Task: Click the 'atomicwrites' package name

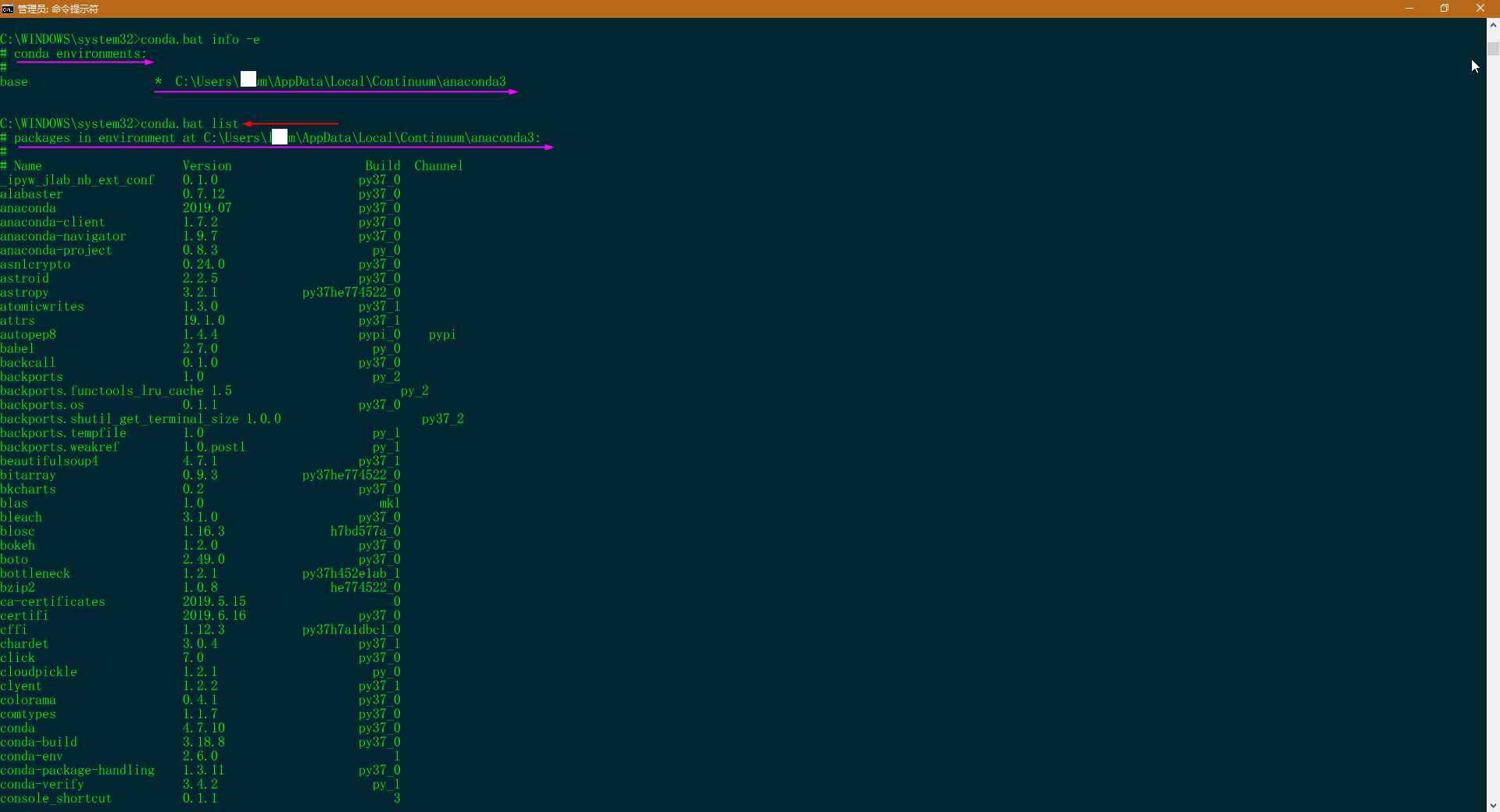Action: click(x=42, y=306)
